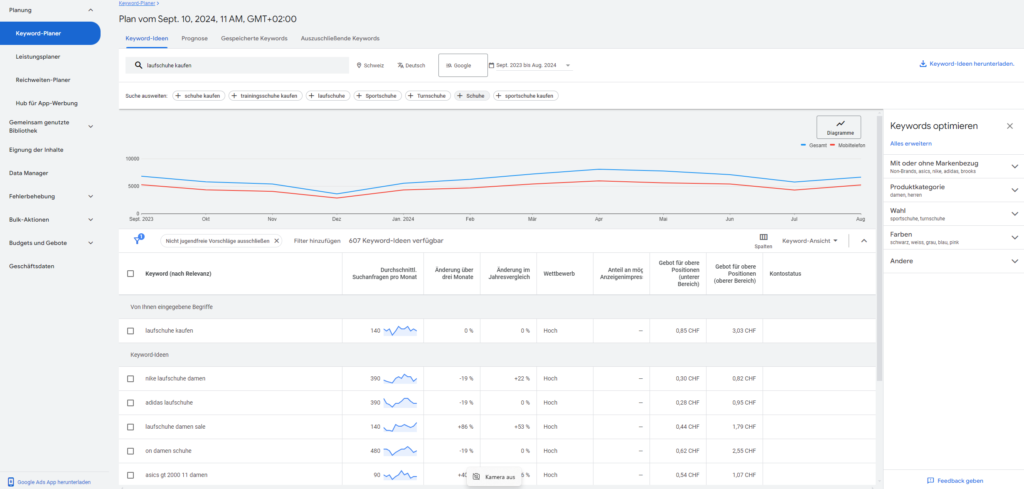Add 'Sportschuhe' suggestion chip
The height and width of the screenshot is (489, 1024).
[377, 96]
